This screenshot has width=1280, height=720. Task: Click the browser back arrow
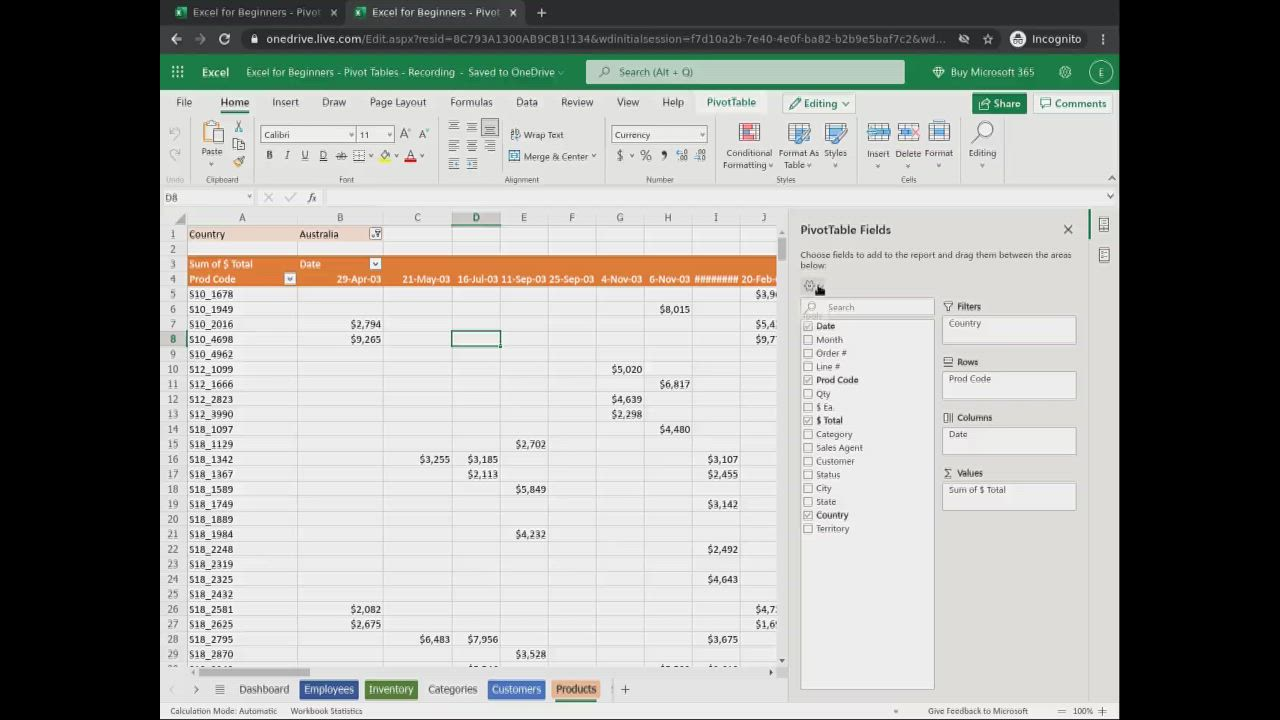click(x=176, y=39)
